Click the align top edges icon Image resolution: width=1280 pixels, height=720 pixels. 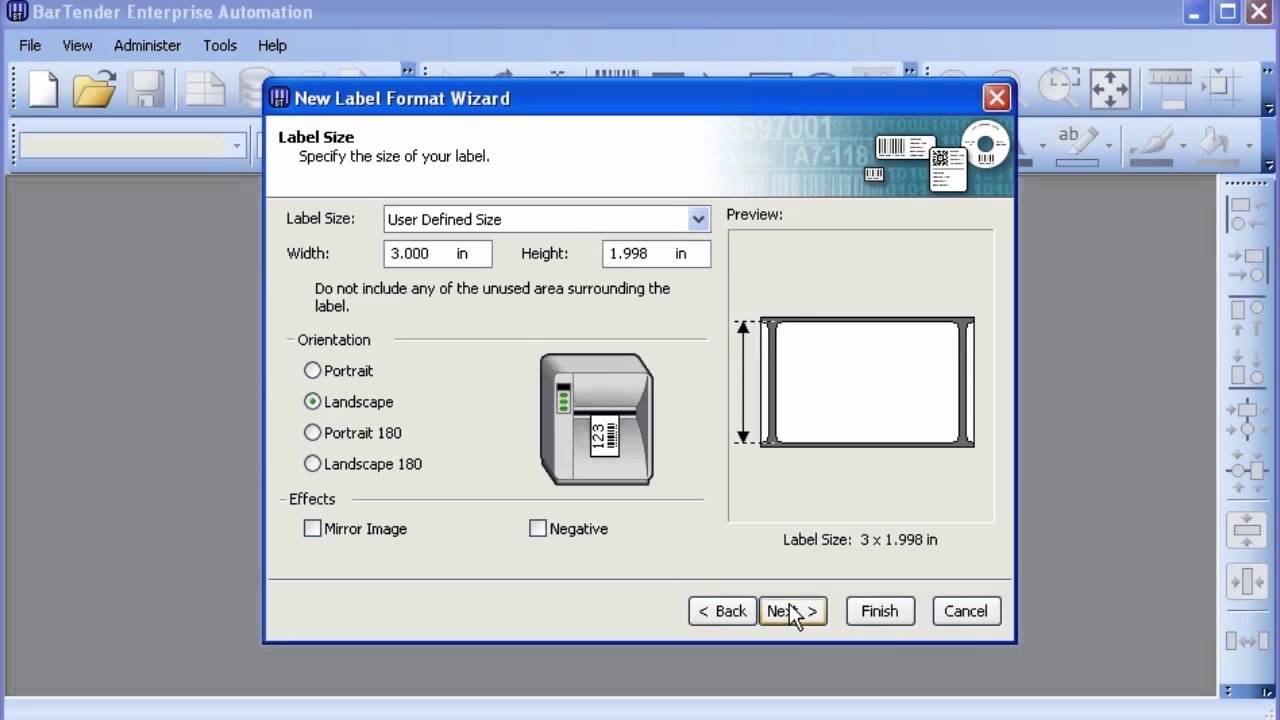coord(1247,317)
